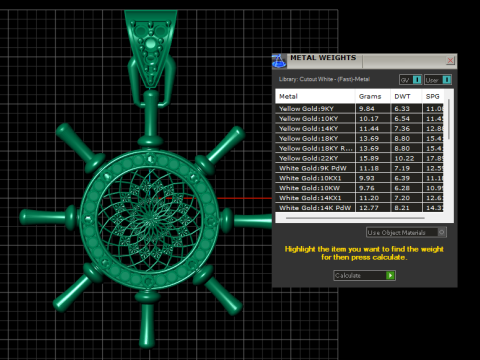Click the 9.84 grams value
480x360 pixels.
pos(367,109)
